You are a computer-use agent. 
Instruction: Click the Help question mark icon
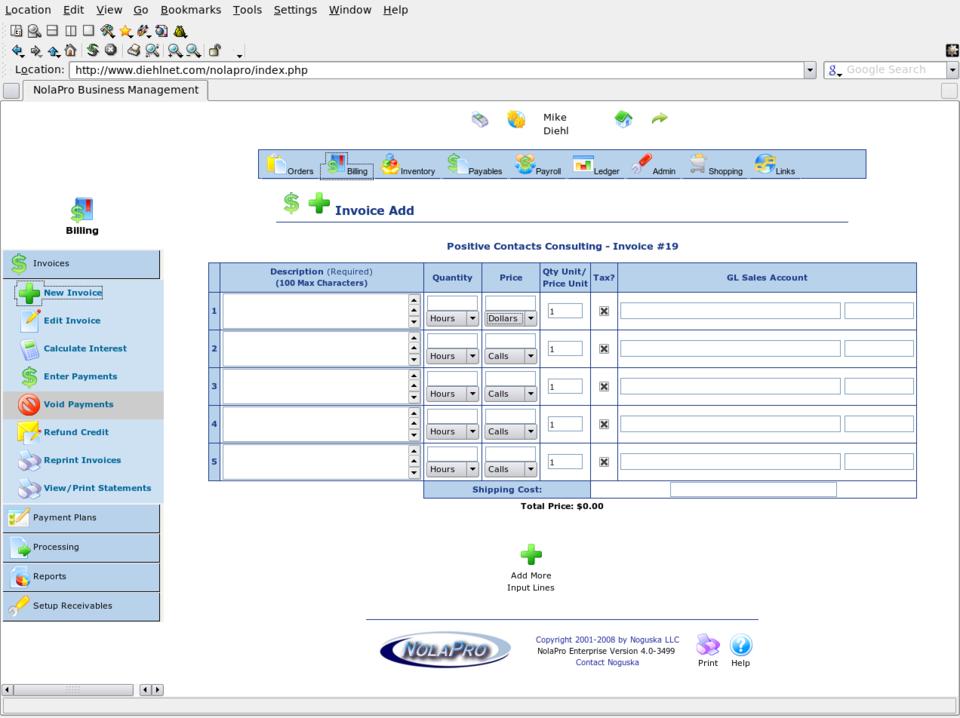740,645
